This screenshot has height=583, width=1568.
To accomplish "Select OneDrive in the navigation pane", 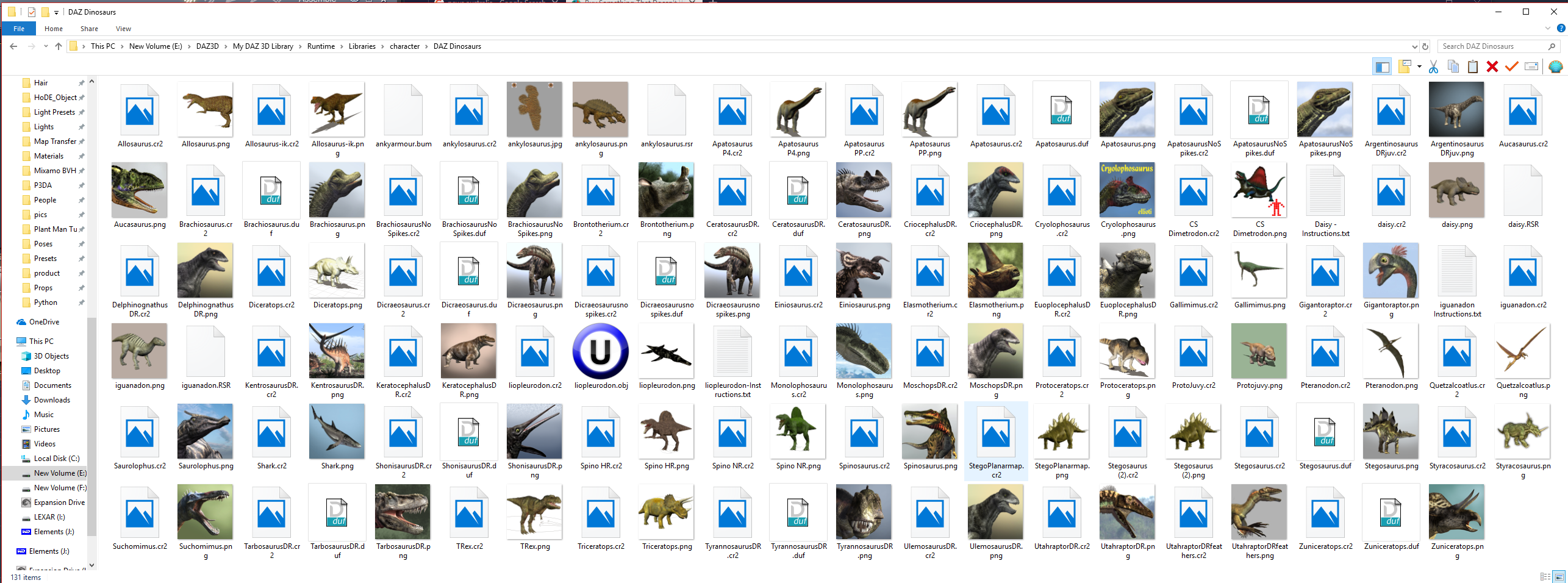I will coord(44,322).
